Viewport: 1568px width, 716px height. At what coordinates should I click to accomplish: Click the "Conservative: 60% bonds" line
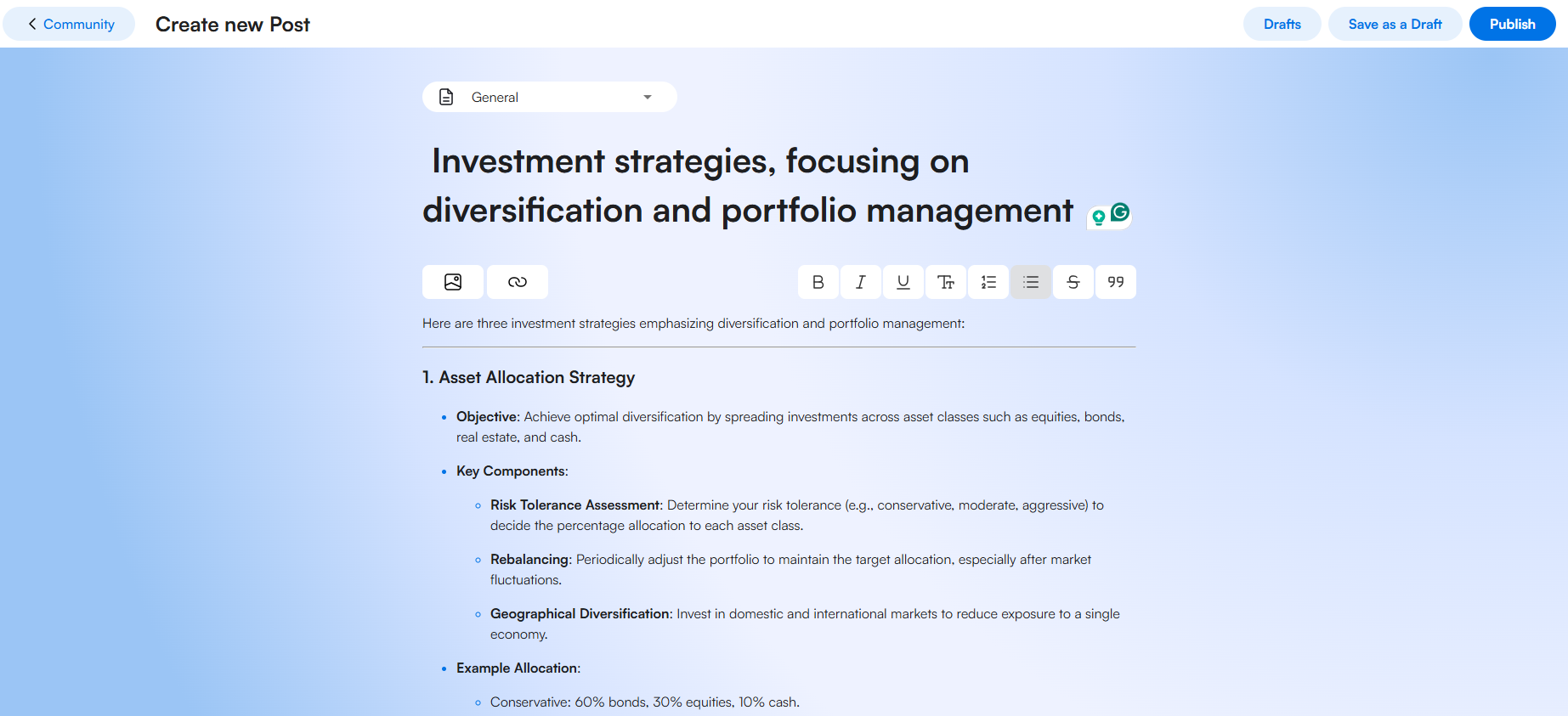(x=645, y=702)
